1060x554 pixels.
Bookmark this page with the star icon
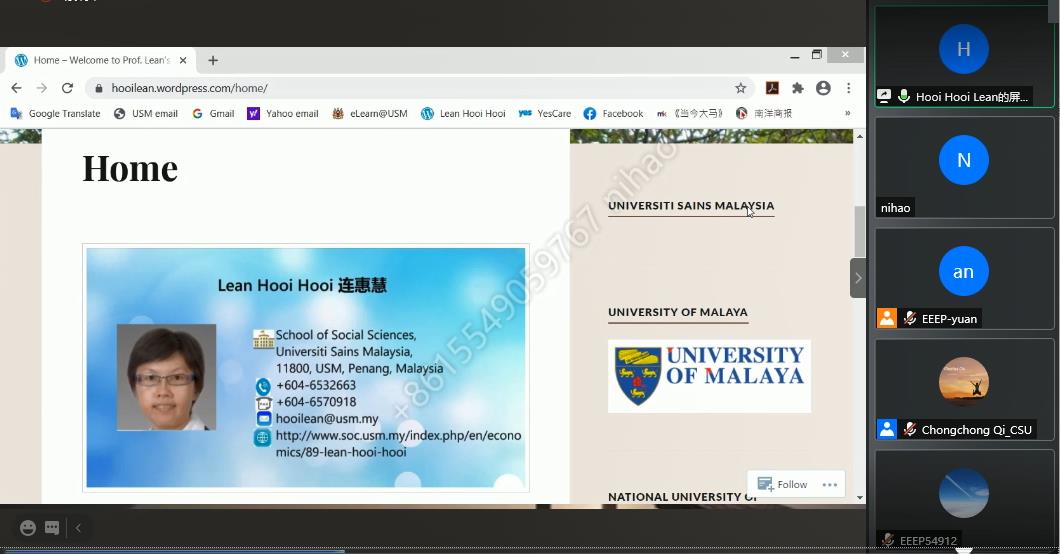click(x=740, y=88)
